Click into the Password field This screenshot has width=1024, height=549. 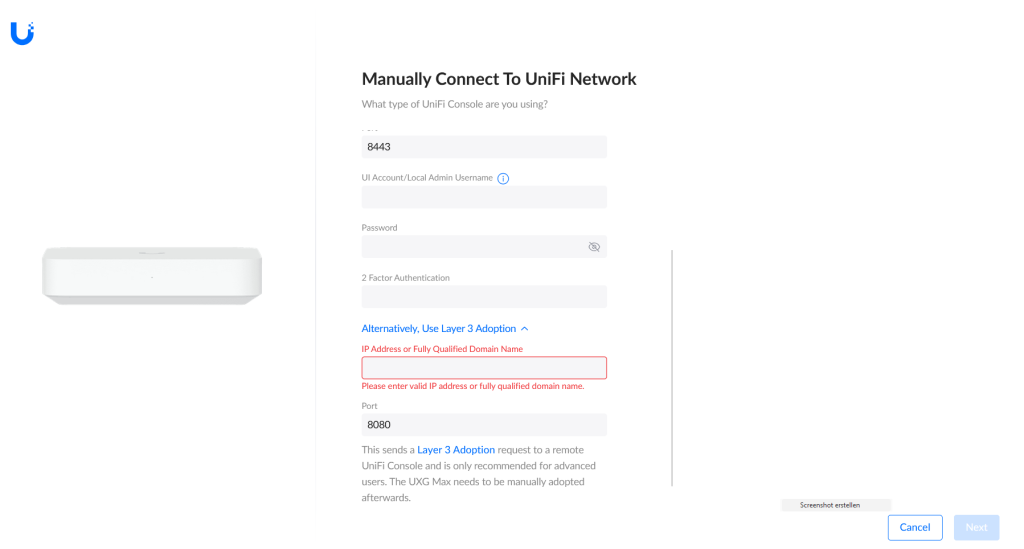coord(473,247)
